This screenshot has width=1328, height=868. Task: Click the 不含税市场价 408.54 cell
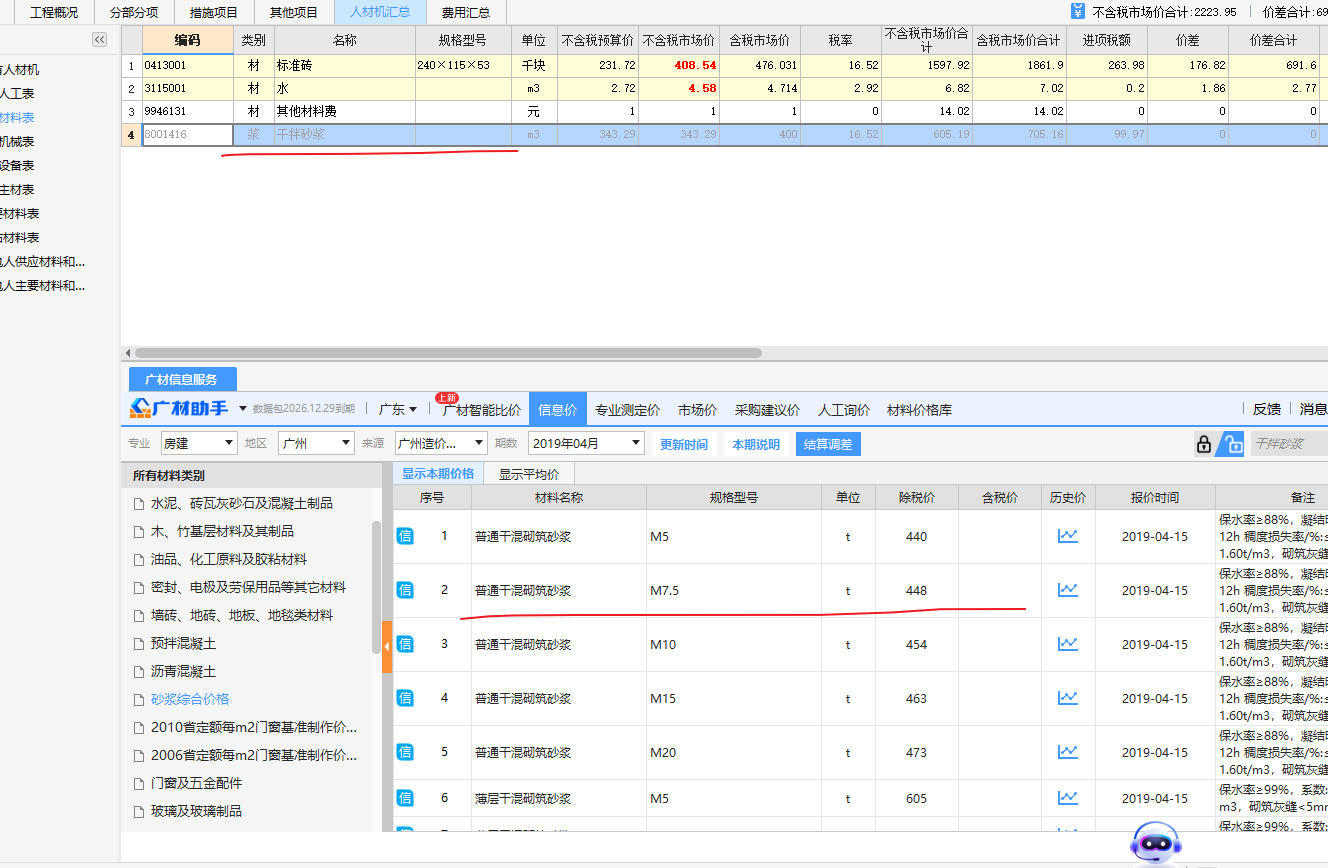pyautogui.click(x=679, y=65)
